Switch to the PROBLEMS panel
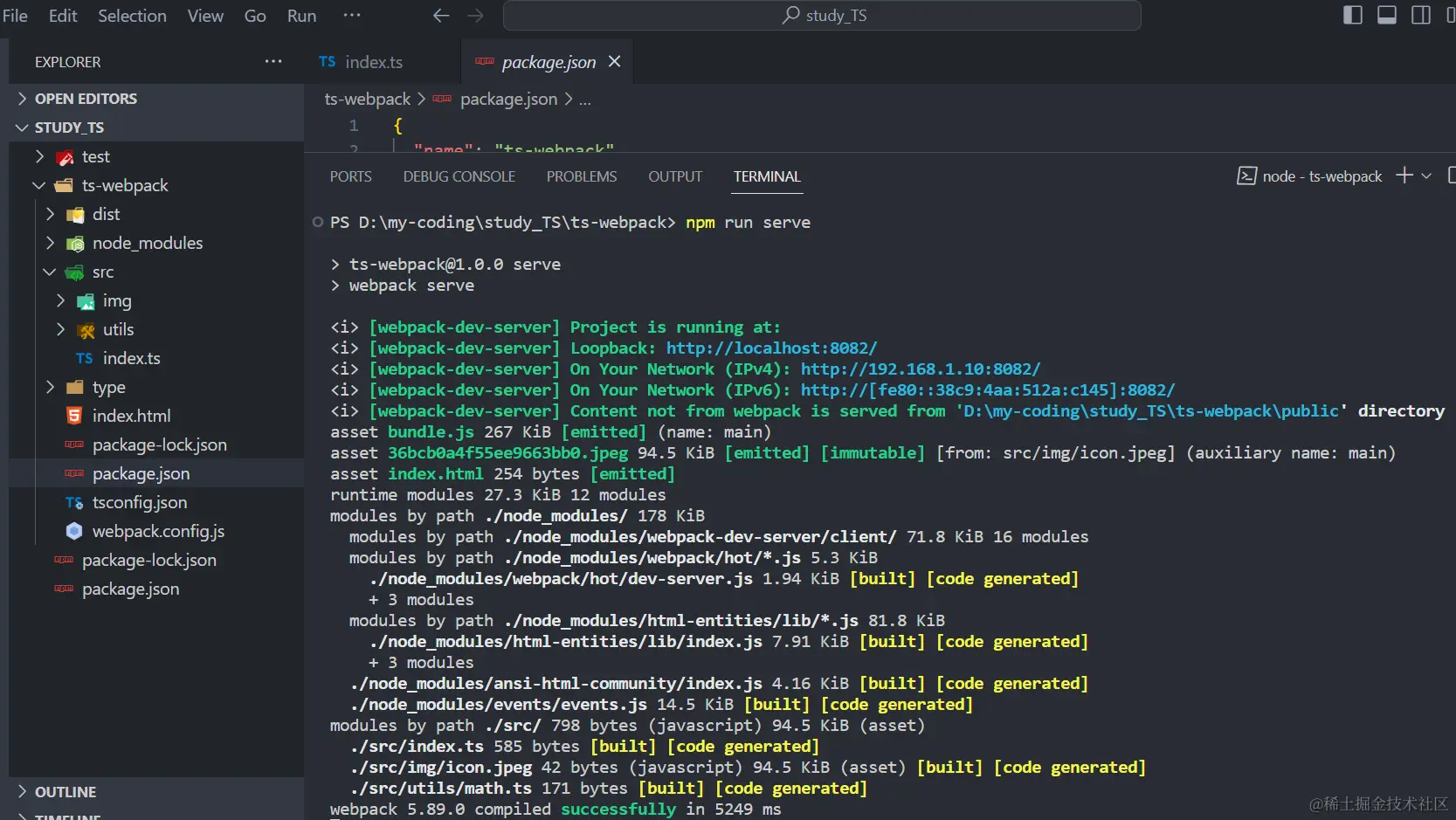This screenshot has height=820, width=1456. (x=582, y=176)
